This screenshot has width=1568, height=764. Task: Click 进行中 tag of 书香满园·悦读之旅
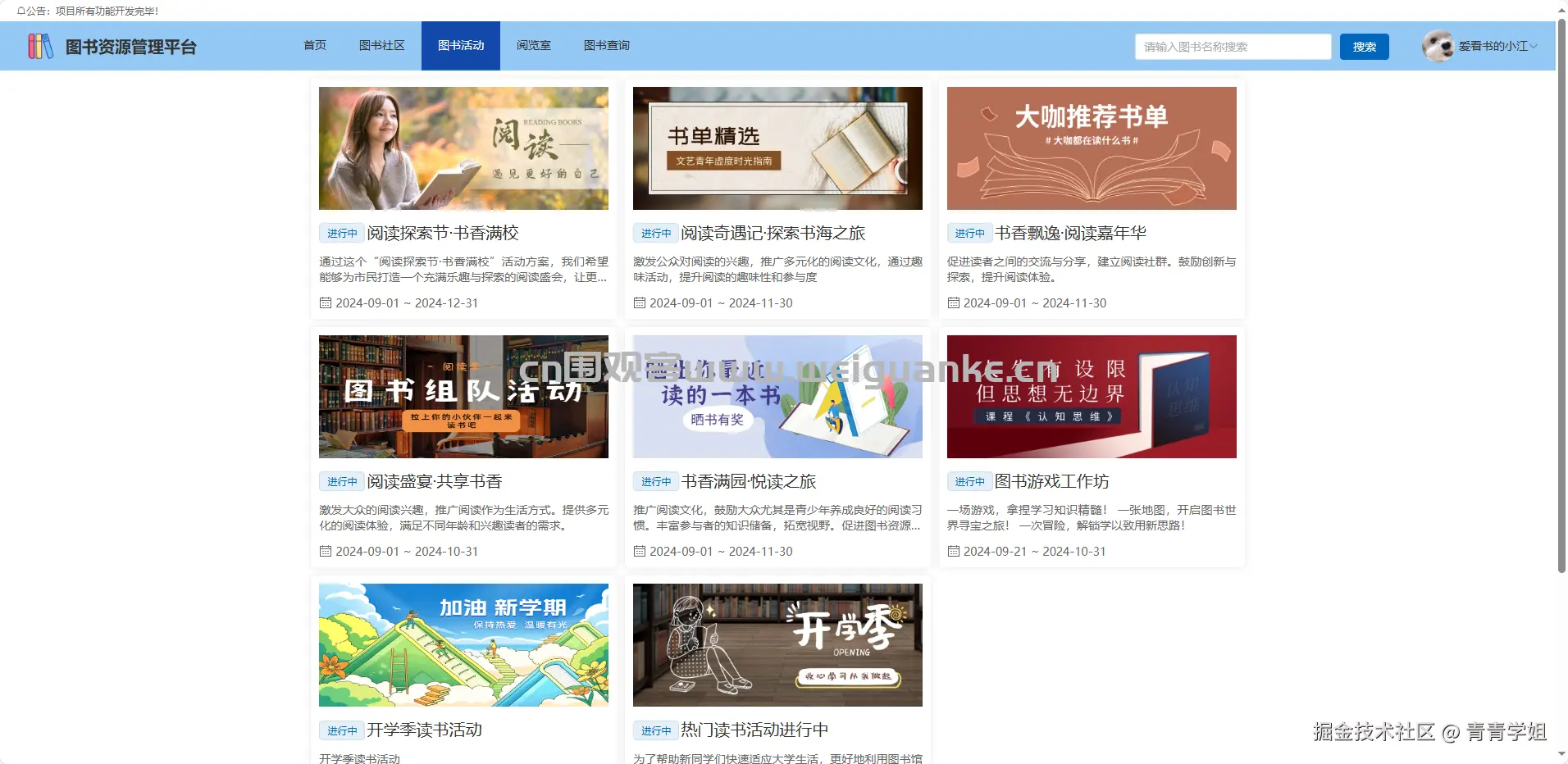coord(656,482)
